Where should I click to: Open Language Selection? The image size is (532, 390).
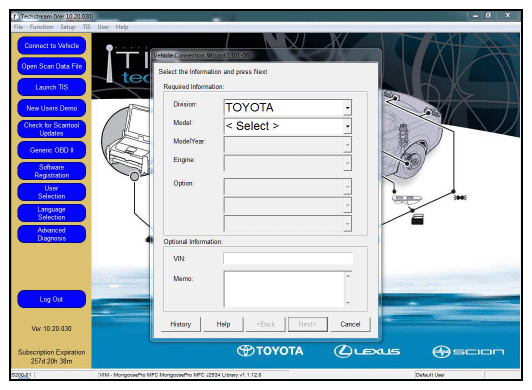[52, 213]
